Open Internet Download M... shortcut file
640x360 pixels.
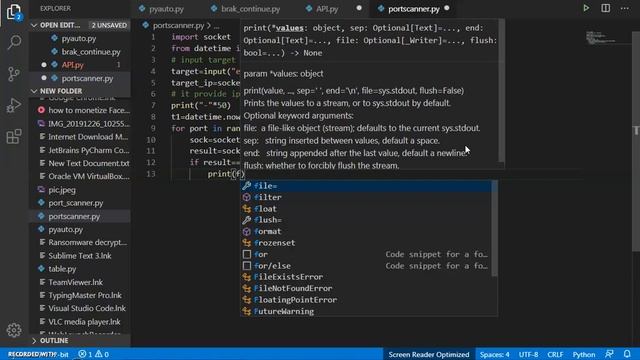click(x=80, y=137)
